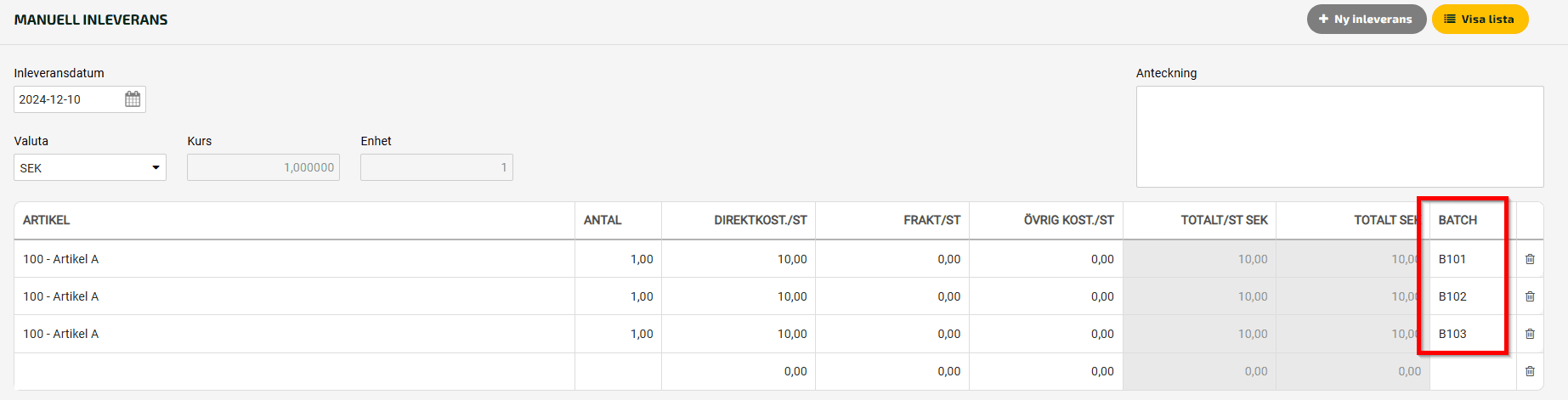Click trash icon on the empty last row
The height and width of the screenshot is (400, 1568).
[1530, 371]
